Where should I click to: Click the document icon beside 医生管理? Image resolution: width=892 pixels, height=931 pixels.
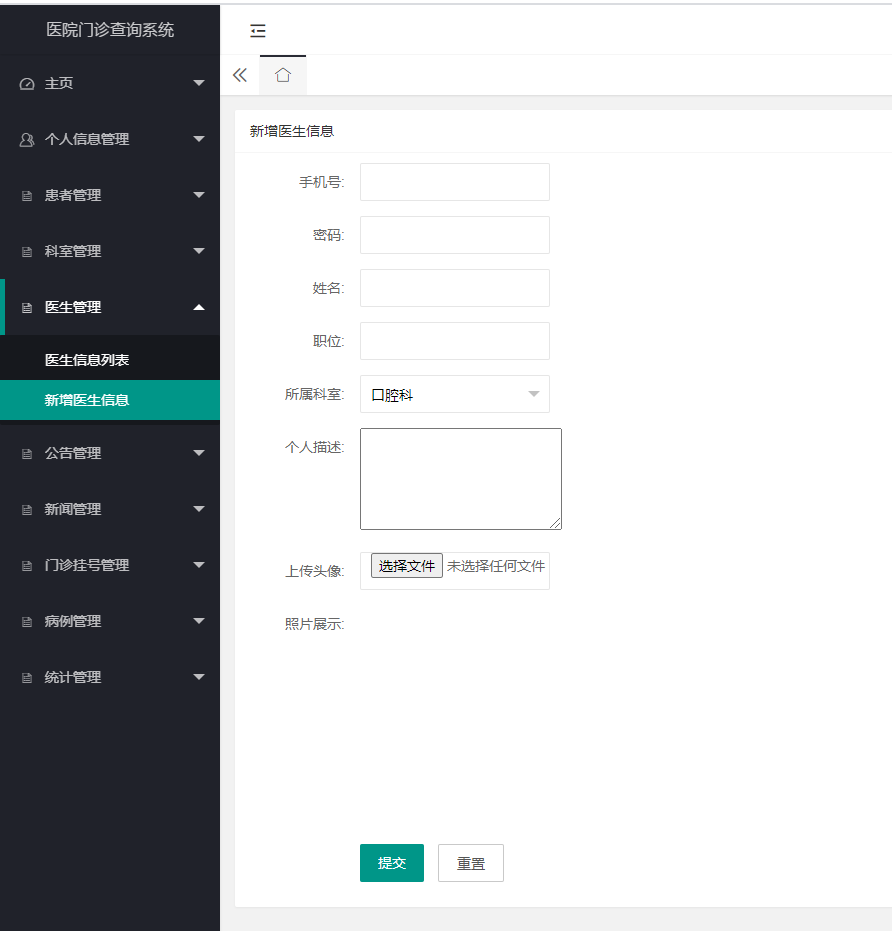click(27, 308)
